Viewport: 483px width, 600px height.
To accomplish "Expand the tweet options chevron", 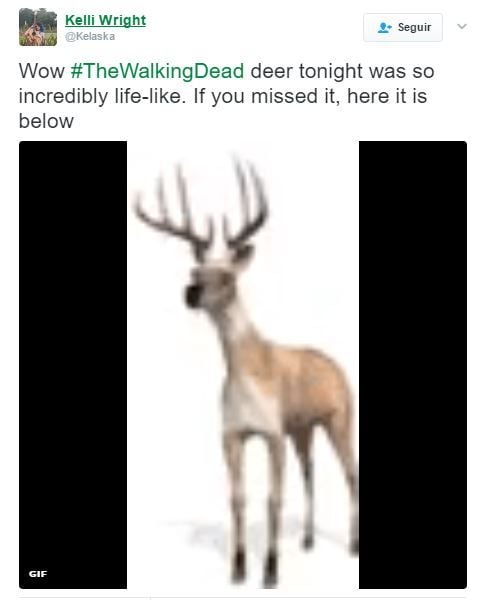I will coord(462,26).
